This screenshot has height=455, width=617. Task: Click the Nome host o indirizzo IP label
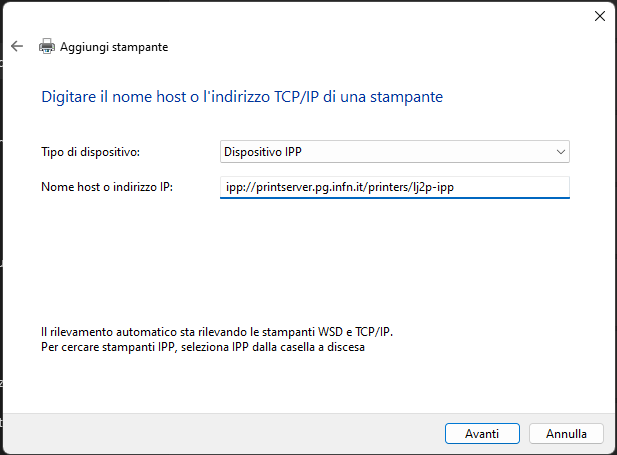(107, 187)
